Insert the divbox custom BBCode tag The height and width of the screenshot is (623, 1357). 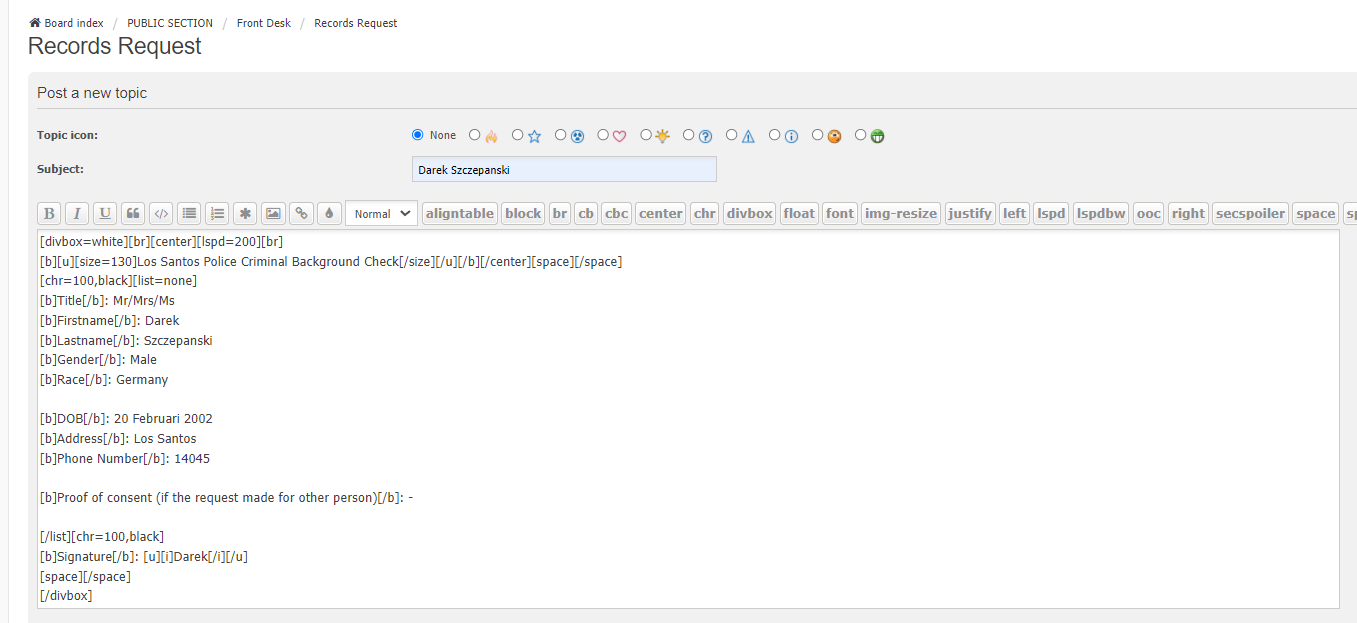click(x=749, y=213)
